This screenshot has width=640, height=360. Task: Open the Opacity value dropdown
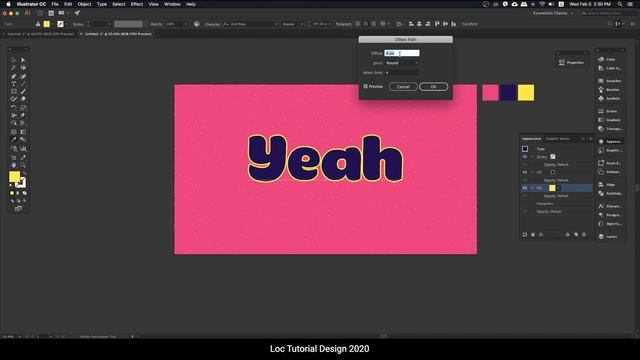coord(186,24)
